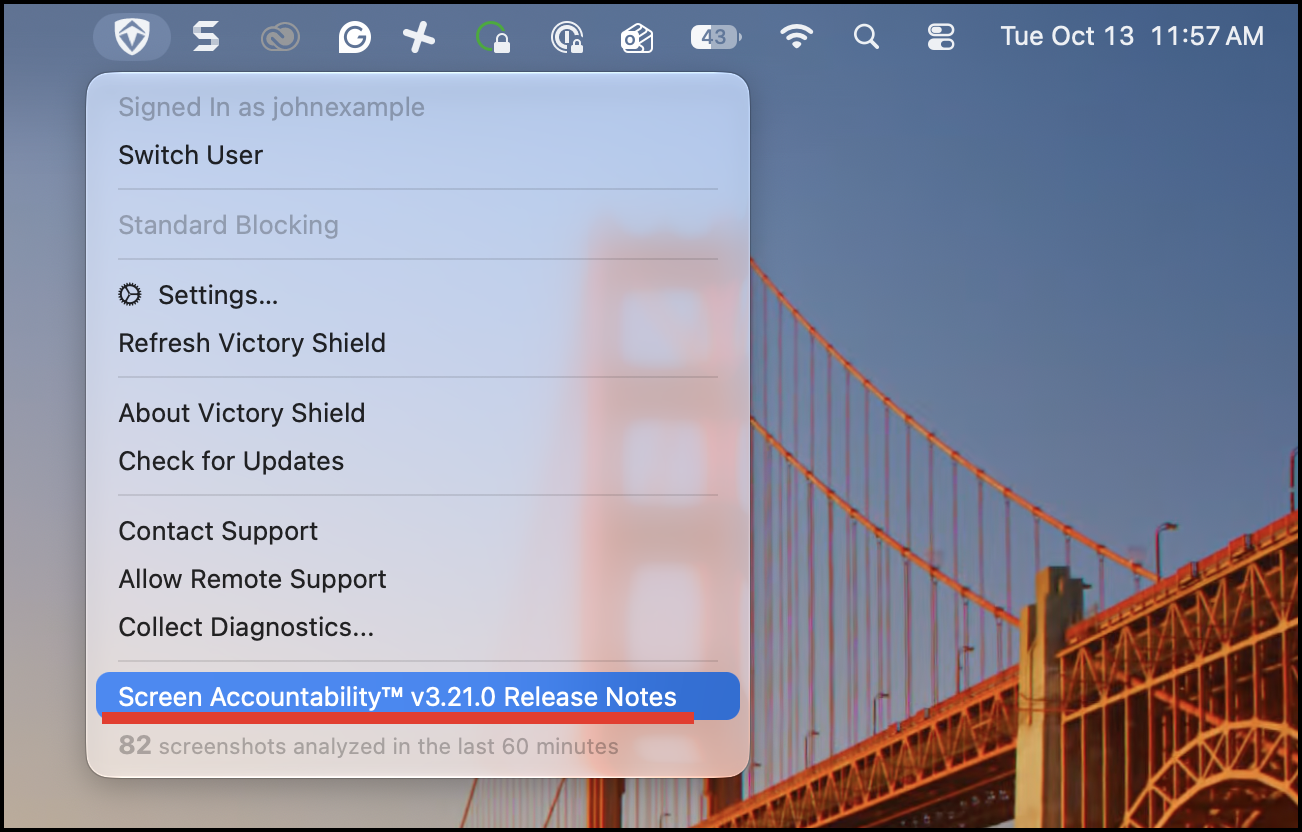Click the date and time clock

click(1132, 37)
